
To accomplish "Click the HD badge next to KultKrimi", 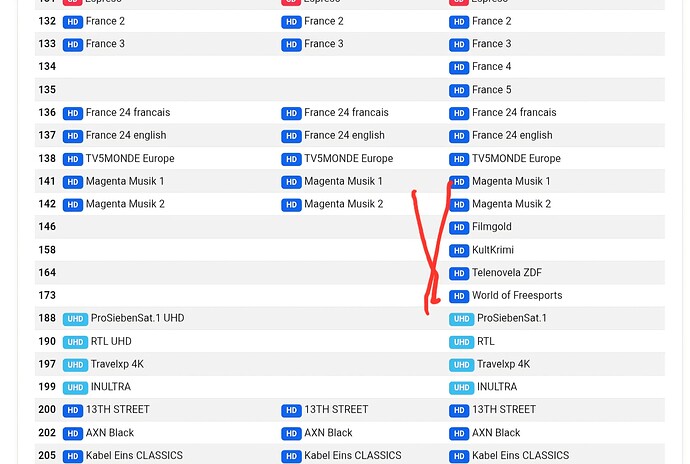I will tap(459, 250).
